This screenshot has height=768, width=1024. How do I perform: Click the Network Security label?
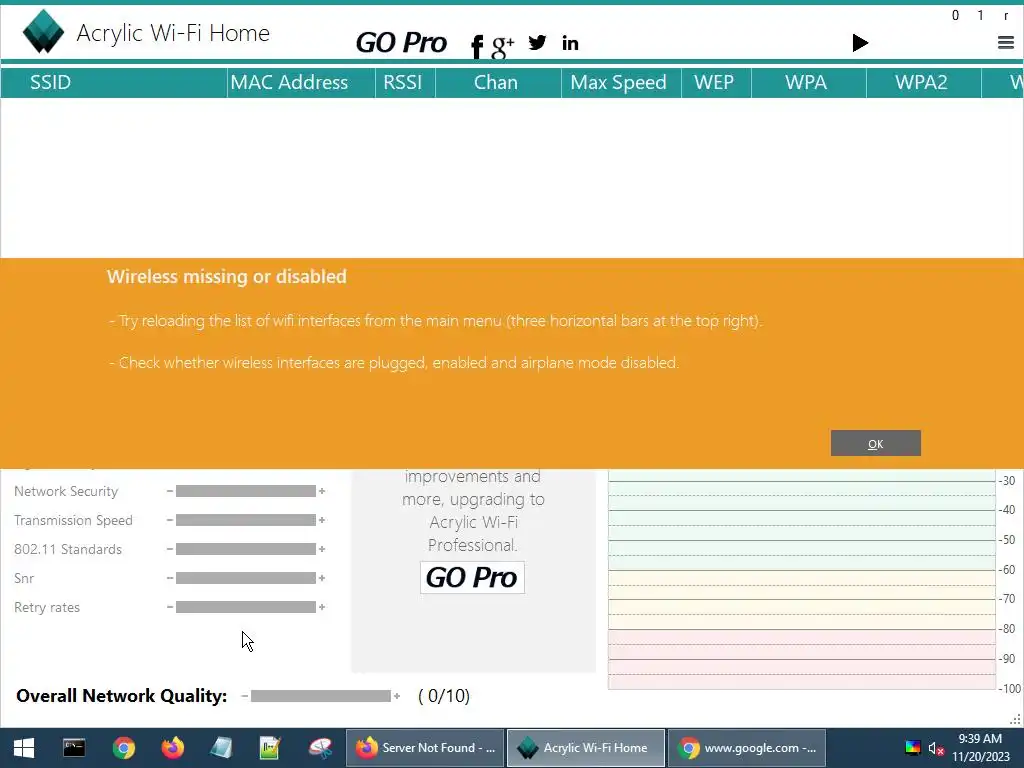coord(66,491)
